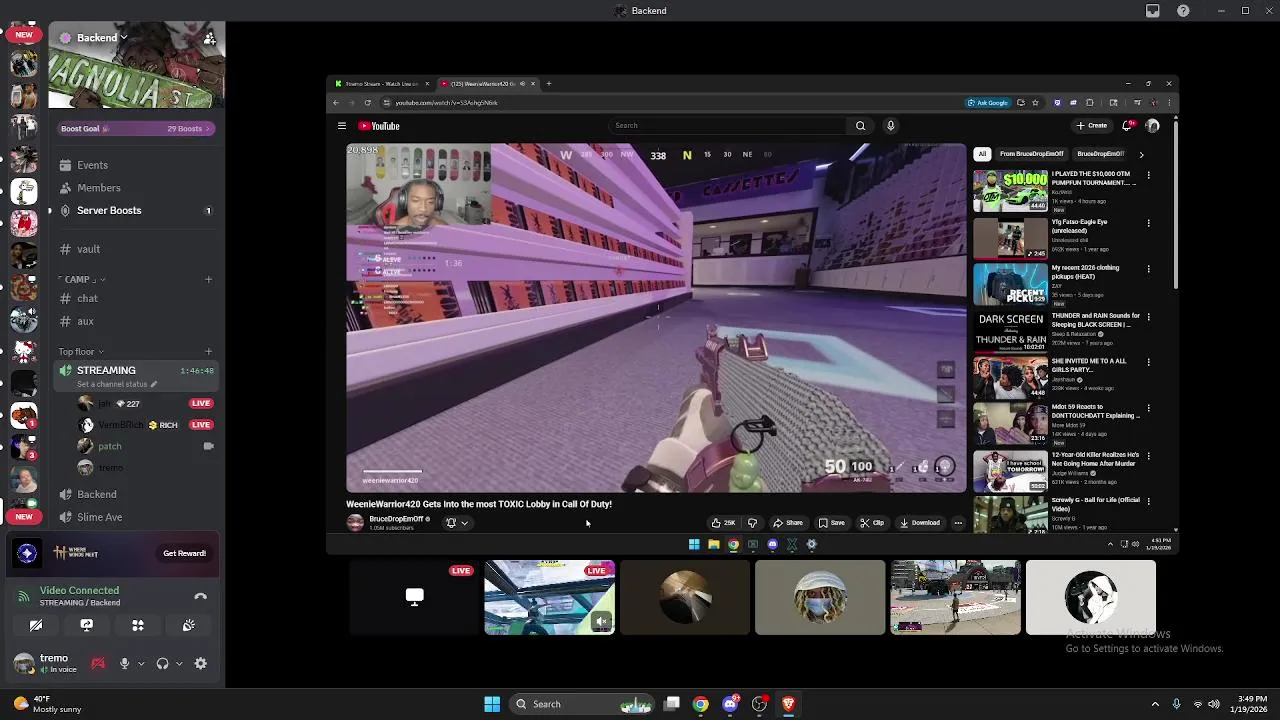Image resolution: width=1280 pixels, height=720 pixels.
Task: Click the Share button under the video
Action: (x=788, y=523)
